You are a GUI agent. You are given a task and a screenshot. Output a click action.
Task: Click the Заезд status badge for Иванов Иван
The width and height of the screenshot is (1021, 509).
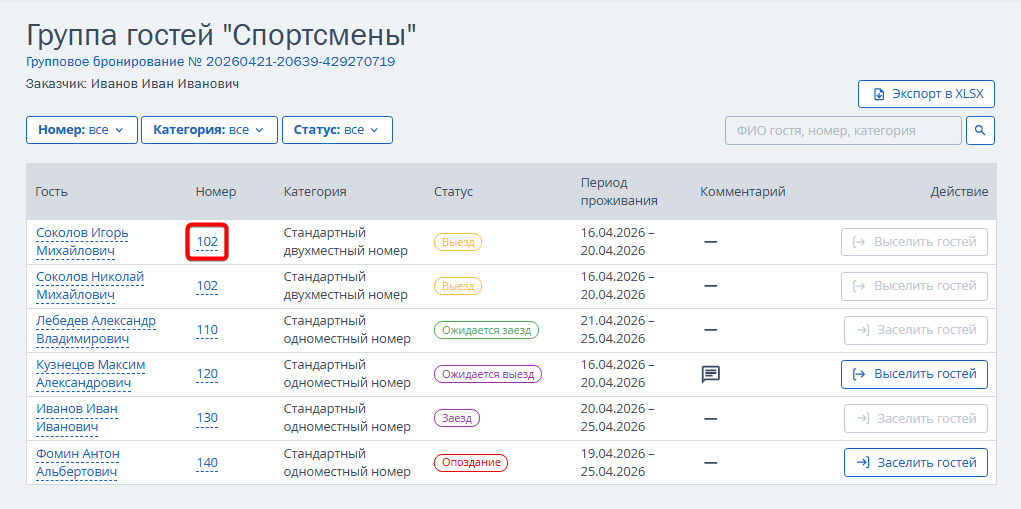456,418
